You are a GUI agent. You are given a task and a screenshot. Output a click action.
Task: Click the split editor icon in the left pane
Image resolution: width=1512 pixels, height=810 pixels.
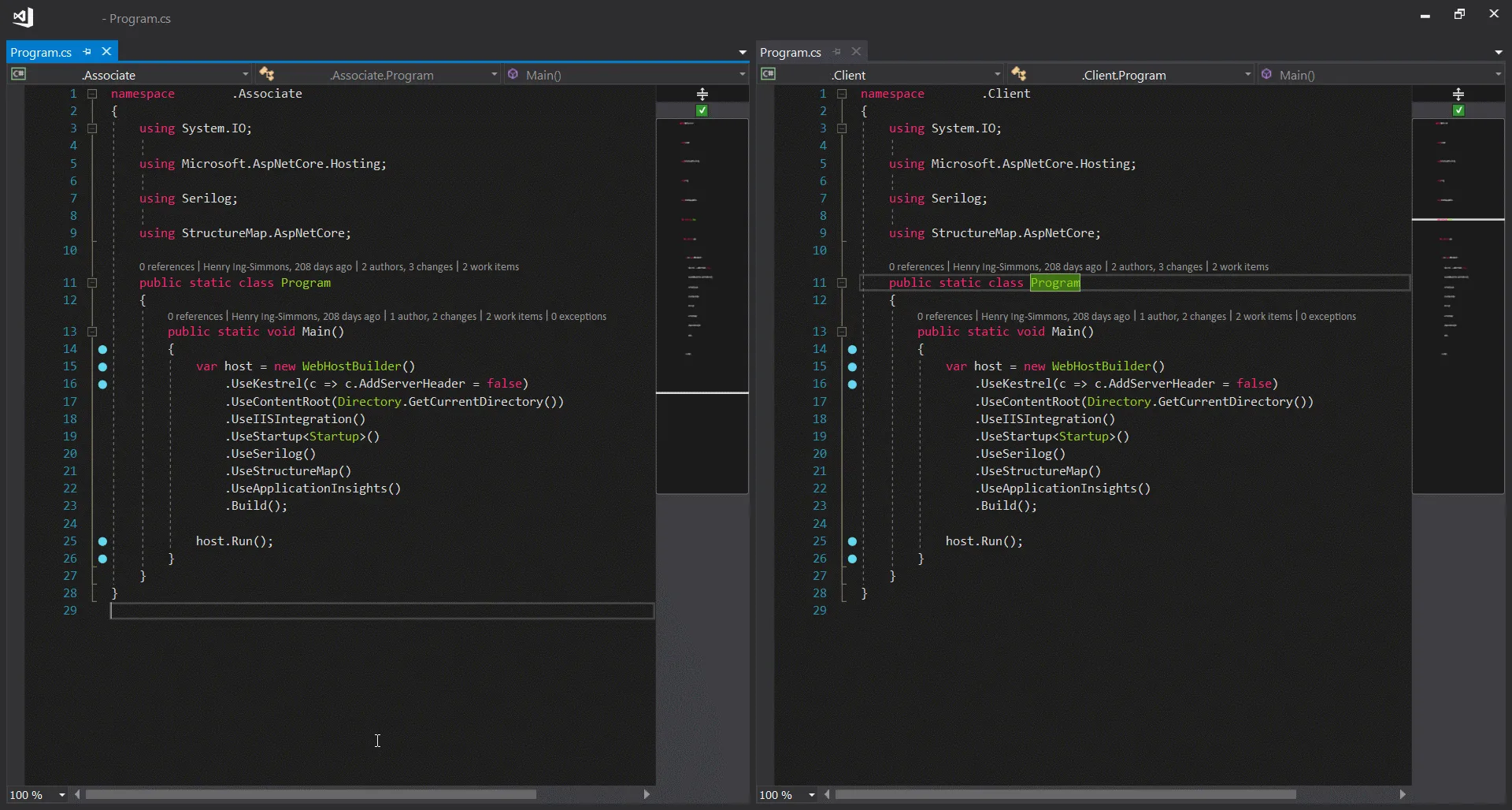[702, 94]
